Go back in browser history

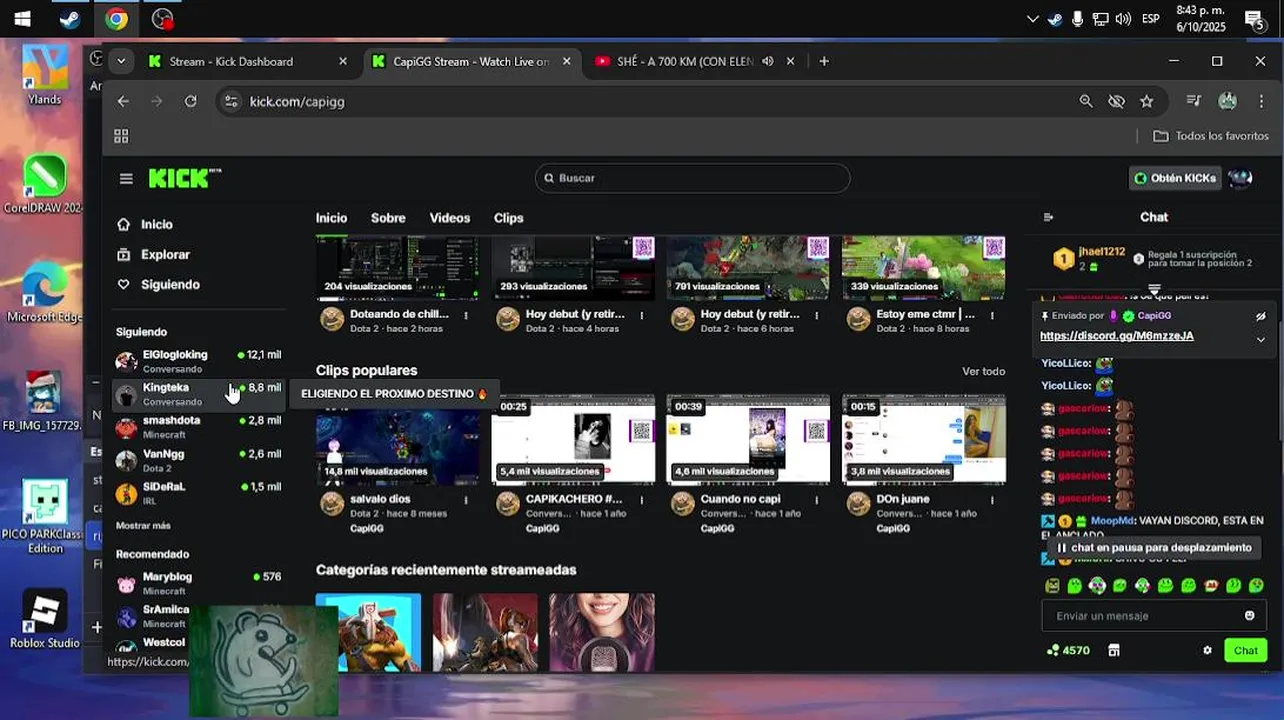tap(123, 101)
